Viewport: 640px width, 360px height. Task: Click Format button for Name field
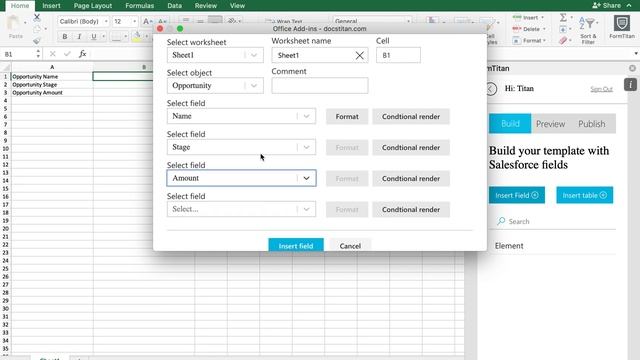(347, 116)
